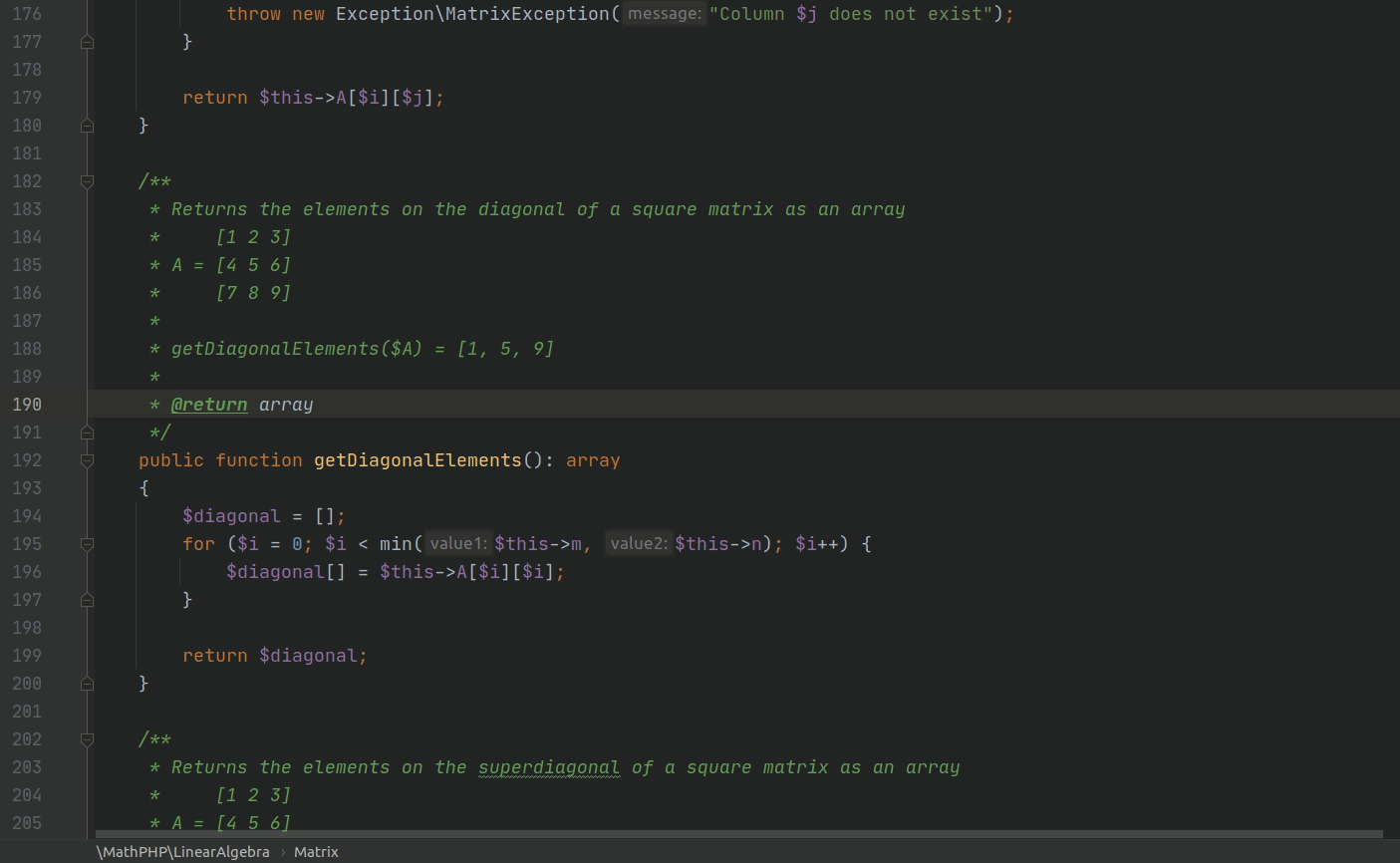This screenshot has width=1400, height=863.
Task: Click 'A = [4 5 6]' on line 185
Action: click(231, 265)
